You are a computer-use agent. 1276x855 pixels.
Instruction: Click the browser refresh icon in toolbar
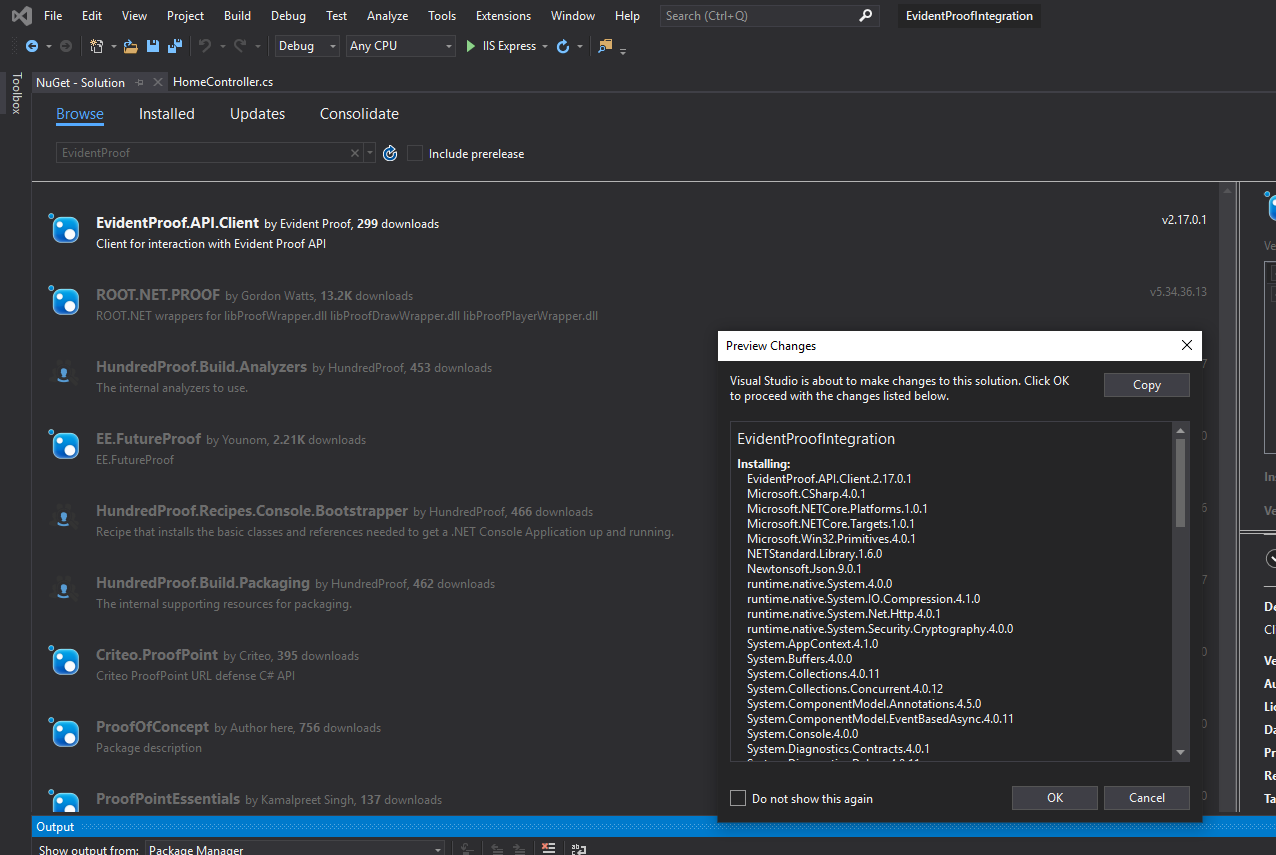click(x=563, y=46)
